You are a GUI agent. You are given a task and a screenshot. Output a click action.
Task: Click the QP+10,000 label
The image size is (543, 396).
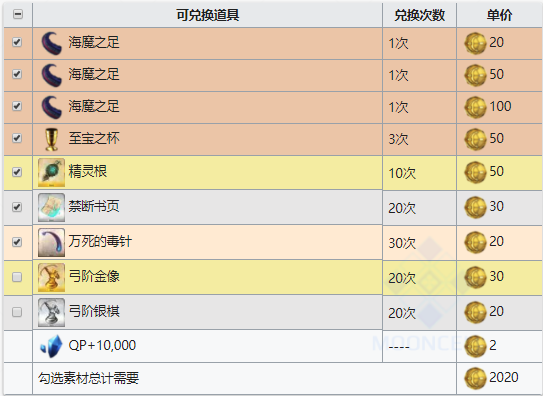102,345
